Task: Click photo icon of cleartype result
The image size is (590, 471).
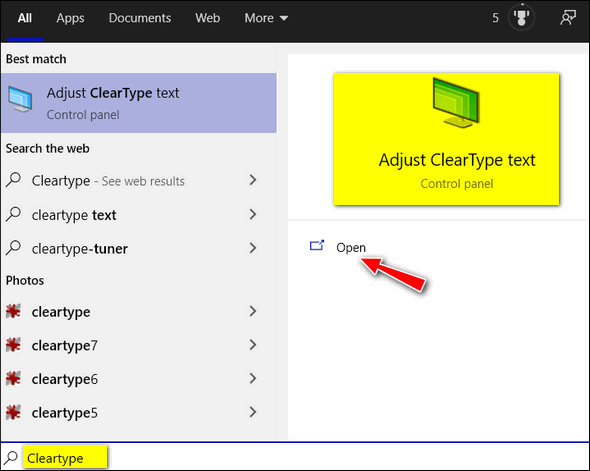Action: [x=13, y=311]
